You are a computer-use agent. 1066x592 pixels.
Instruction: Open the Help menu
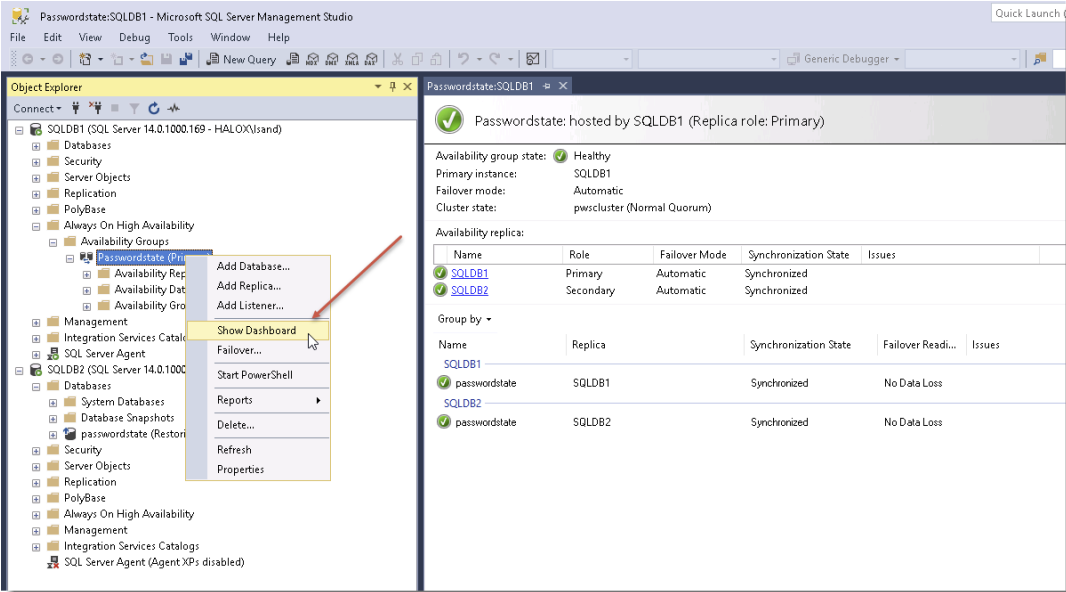tap(278, 37)
